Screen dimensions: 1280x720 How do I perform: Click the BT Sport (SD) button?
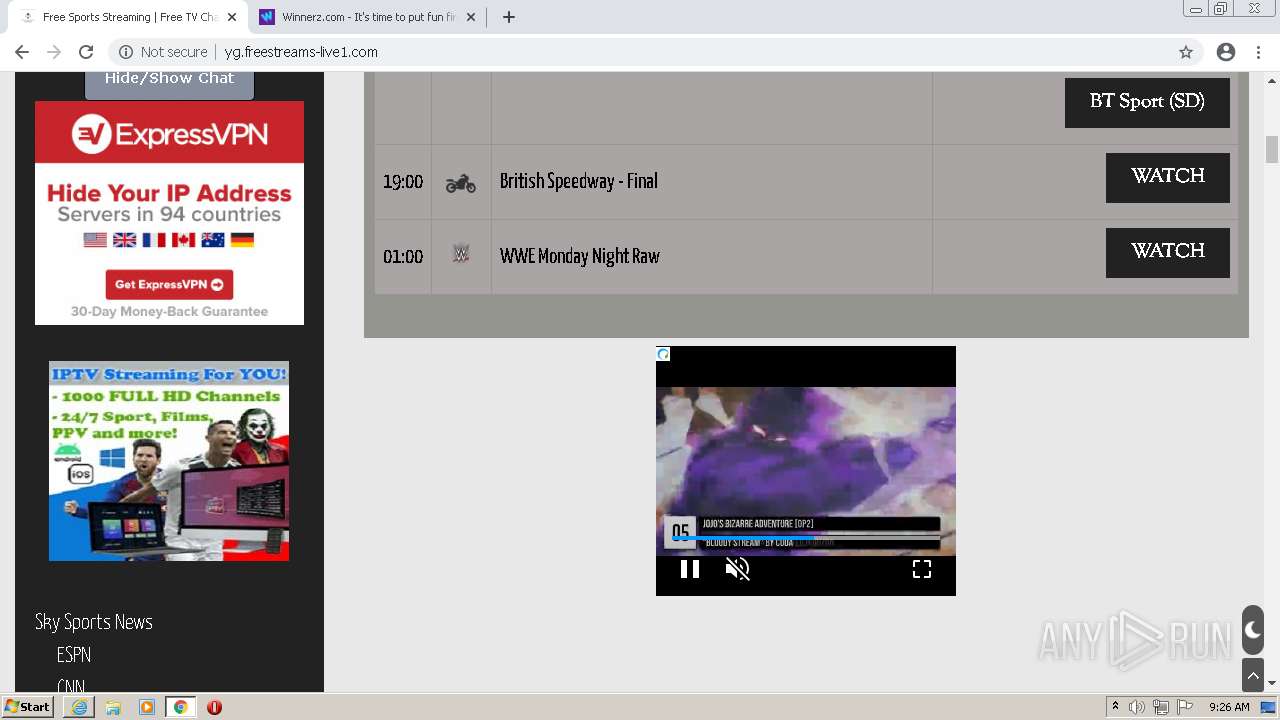[1147, 101]
